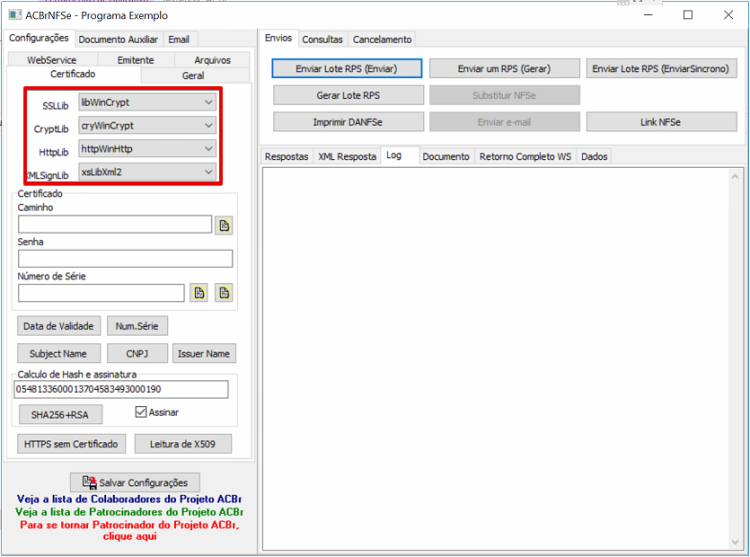Open the Cancelamento tab
This screenshot has width=750, height=557.
pyautogui.click(x=382, y=39)
